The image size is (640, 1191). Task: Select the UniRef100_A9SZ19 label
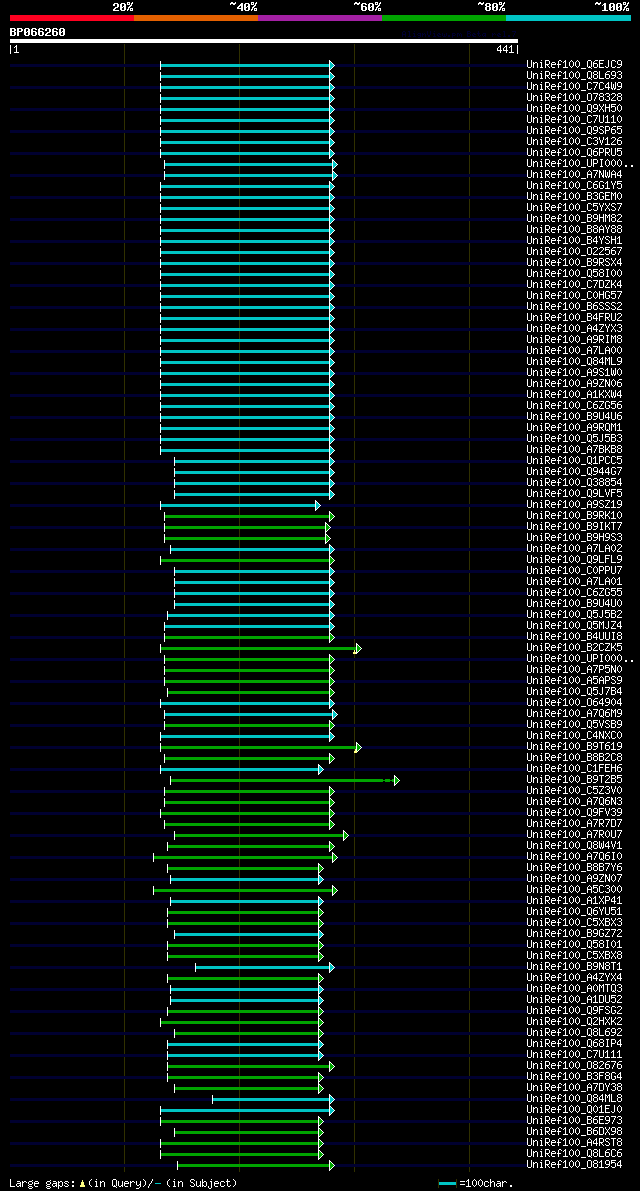click(x=574, y=505)
